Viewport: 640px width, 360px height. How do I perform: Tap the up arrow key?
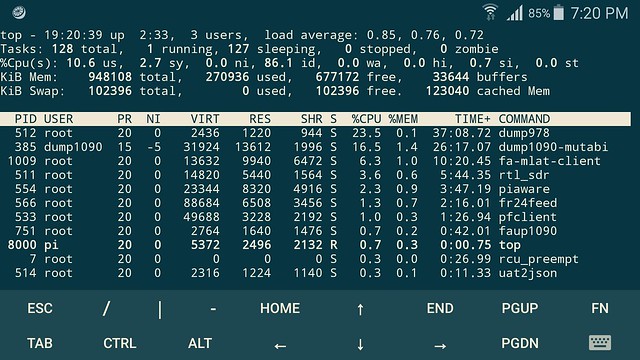pyautogui.click(x=360, y=309)
